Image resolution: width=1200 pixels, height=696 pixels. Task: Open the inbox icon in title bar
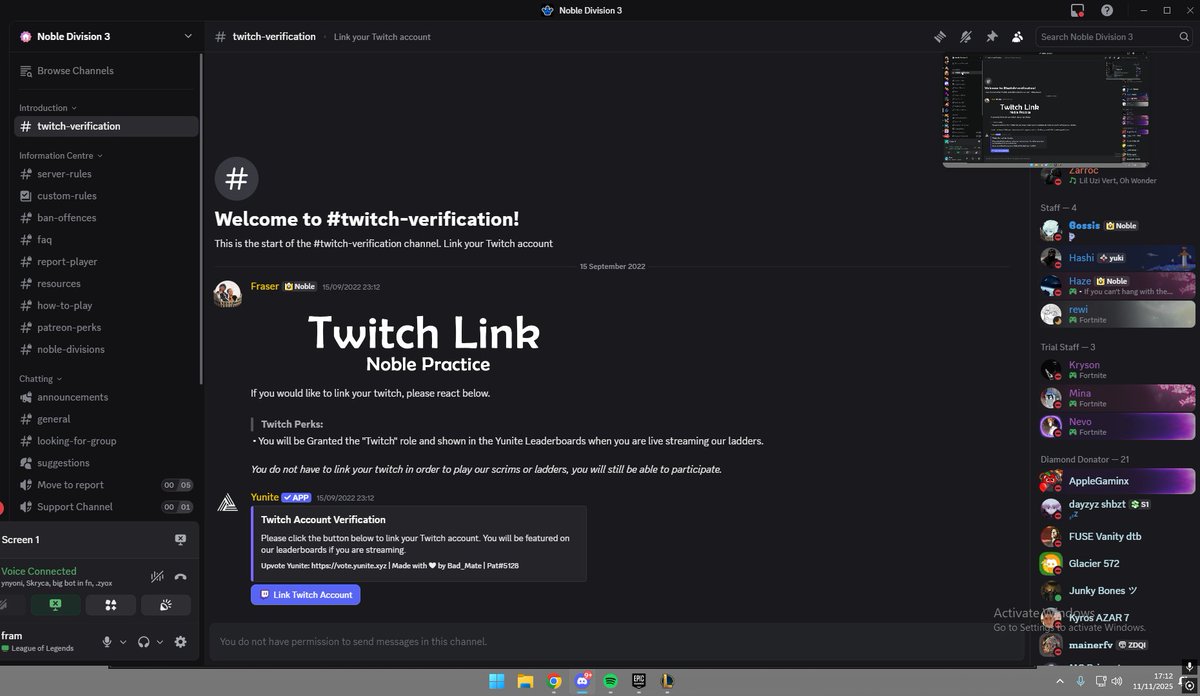point(1077,10)
